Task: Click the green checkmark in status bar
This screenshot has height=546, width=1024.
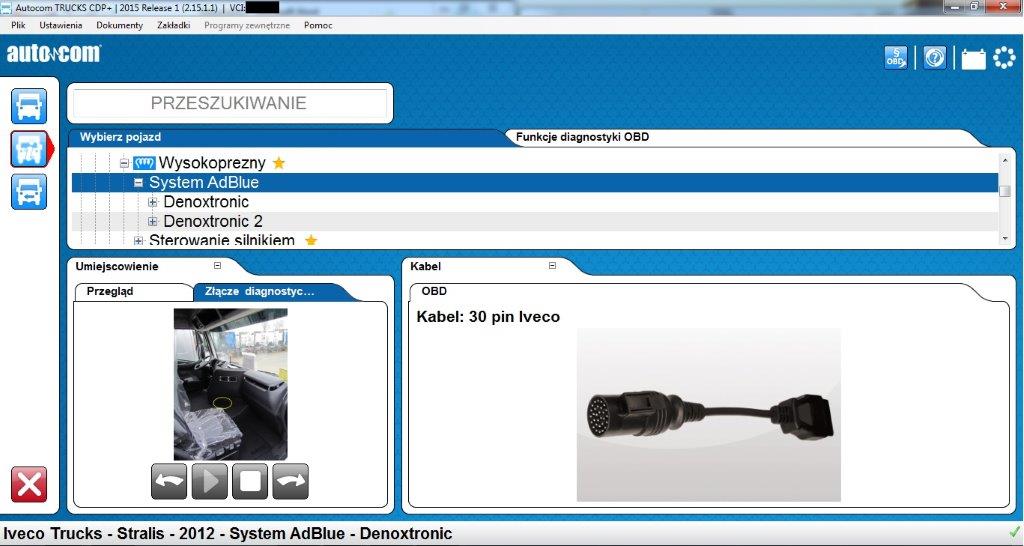Action: (x=1014, y=533)
